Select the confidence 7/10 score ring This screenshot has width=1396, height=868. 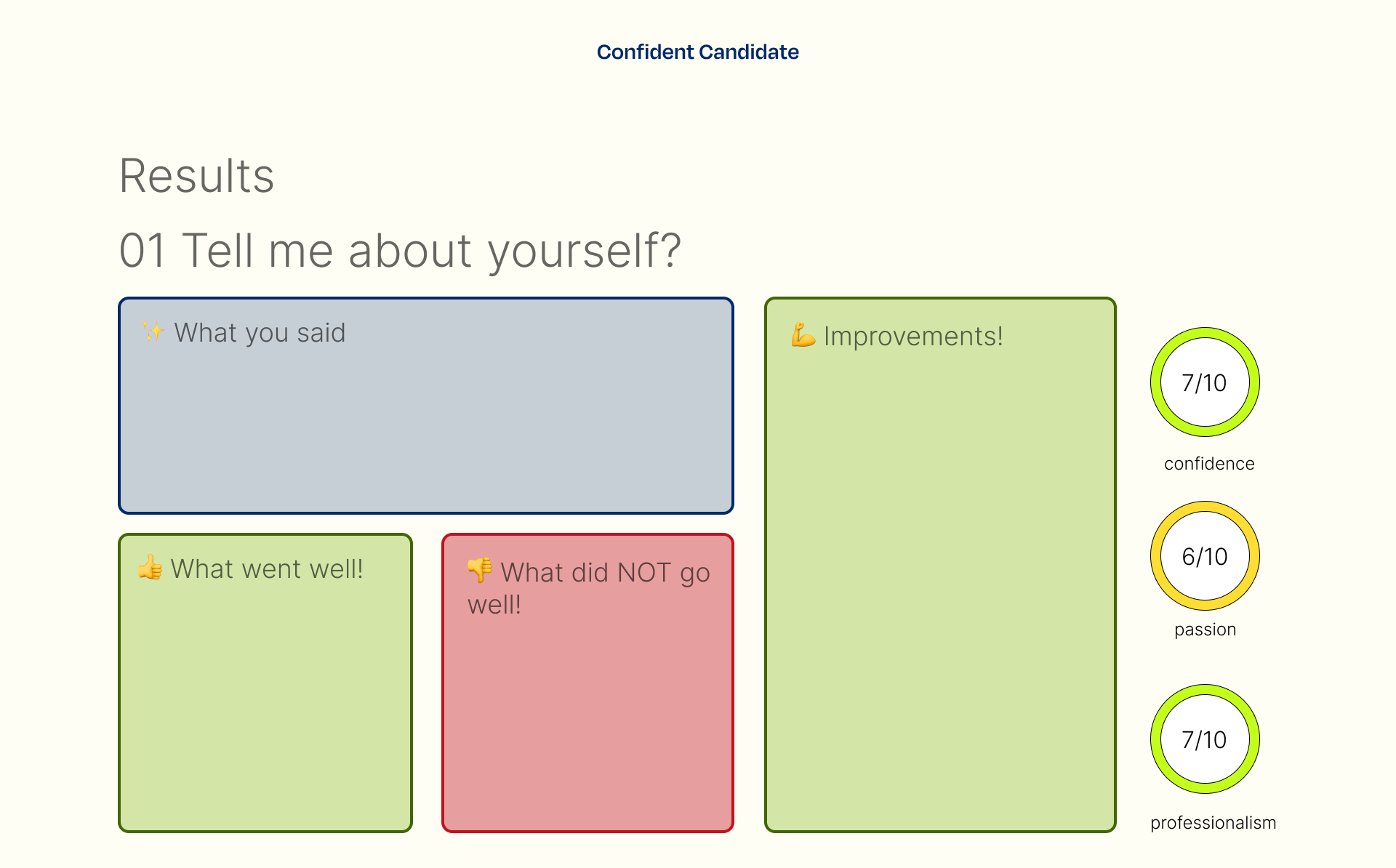(1204, 382)
